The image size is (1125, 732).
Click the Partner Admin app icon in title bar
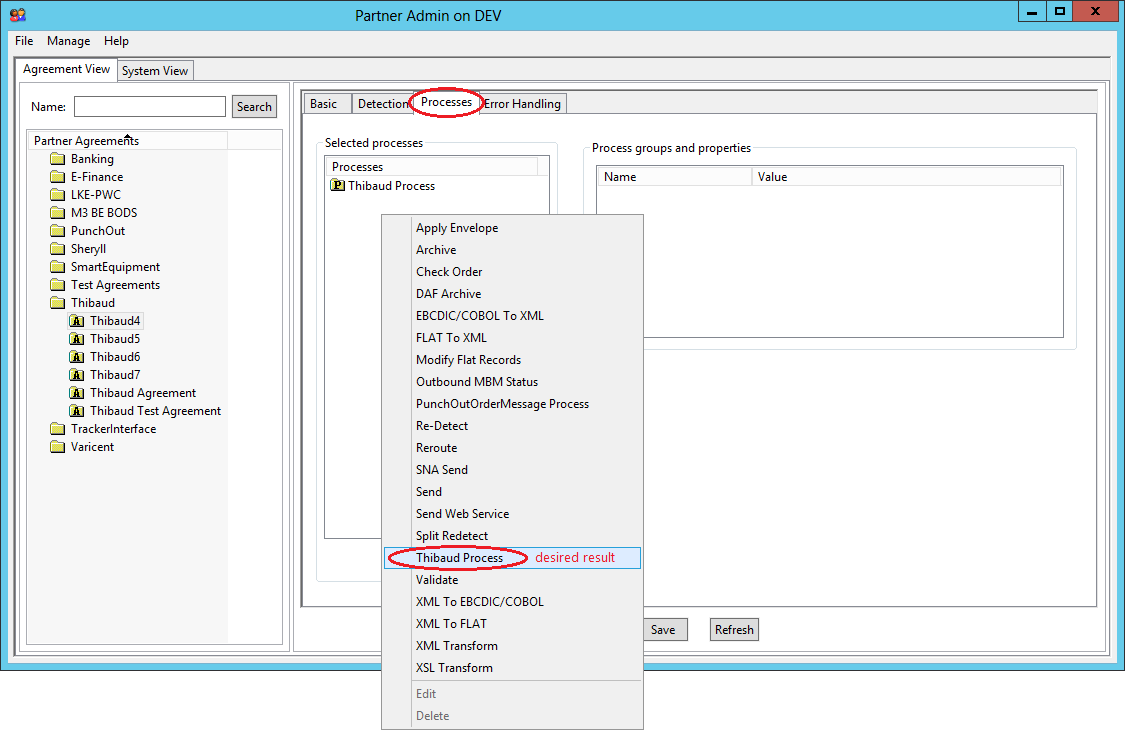click(x=17, y=15)
